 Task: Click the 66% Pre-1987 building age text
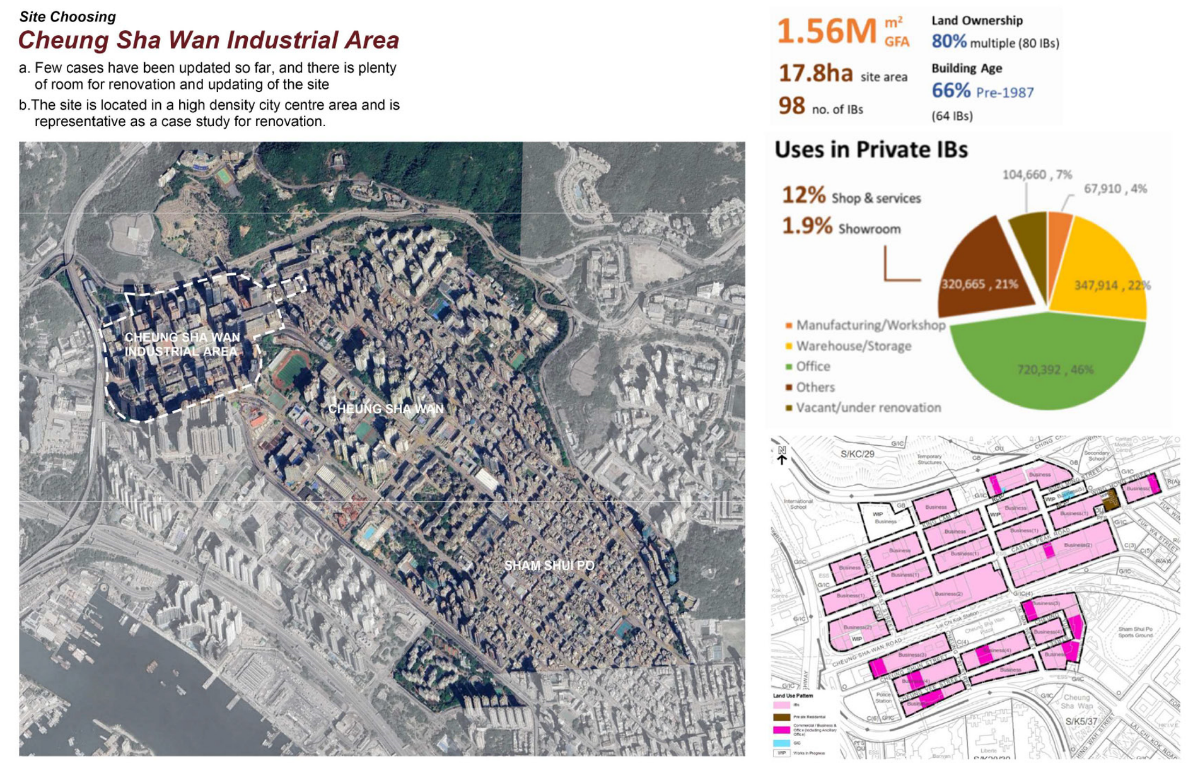coord(982,91)
